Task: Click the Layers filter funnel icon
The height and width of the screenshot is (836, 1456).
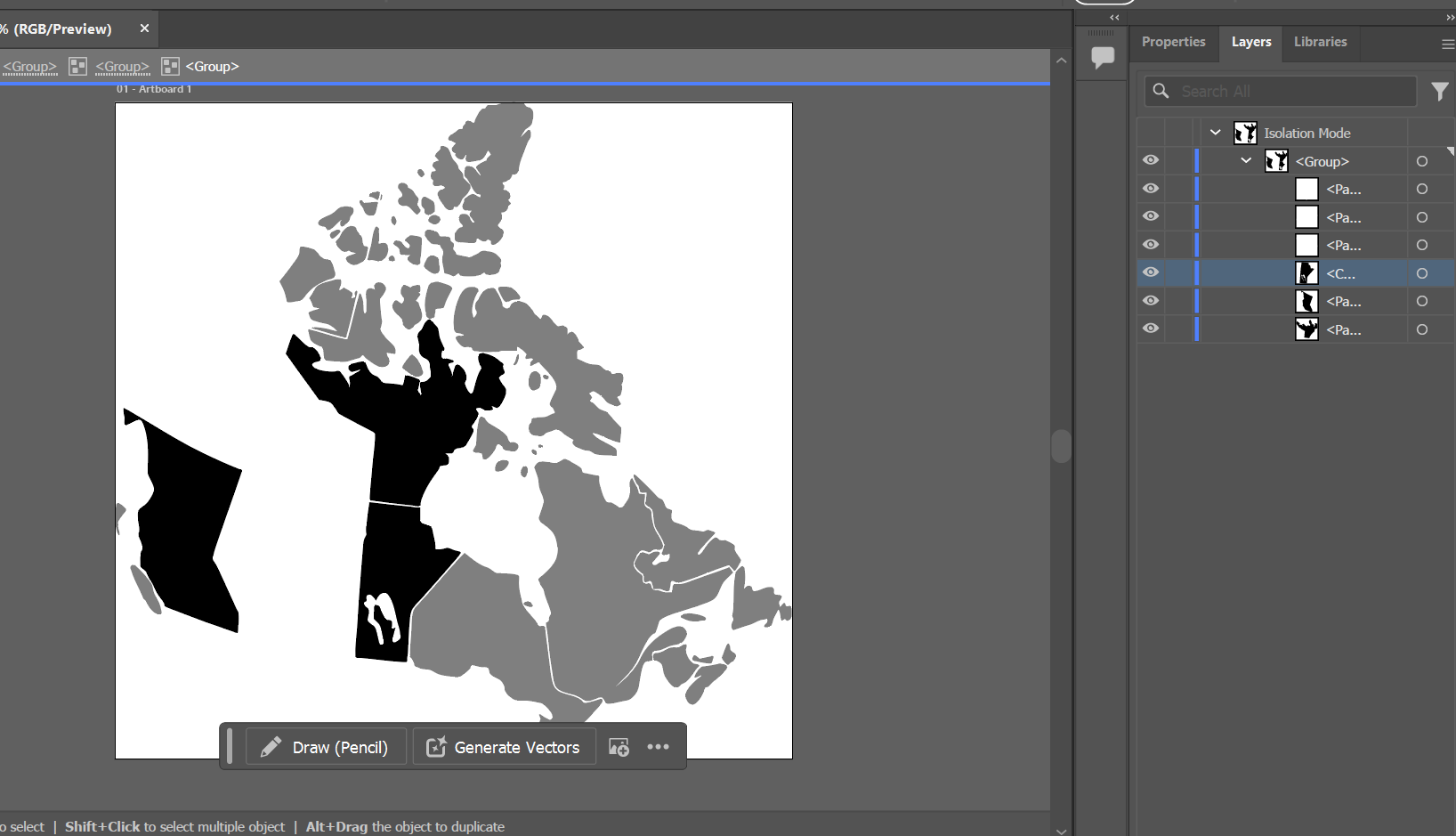Action: tap(1439, 91)
